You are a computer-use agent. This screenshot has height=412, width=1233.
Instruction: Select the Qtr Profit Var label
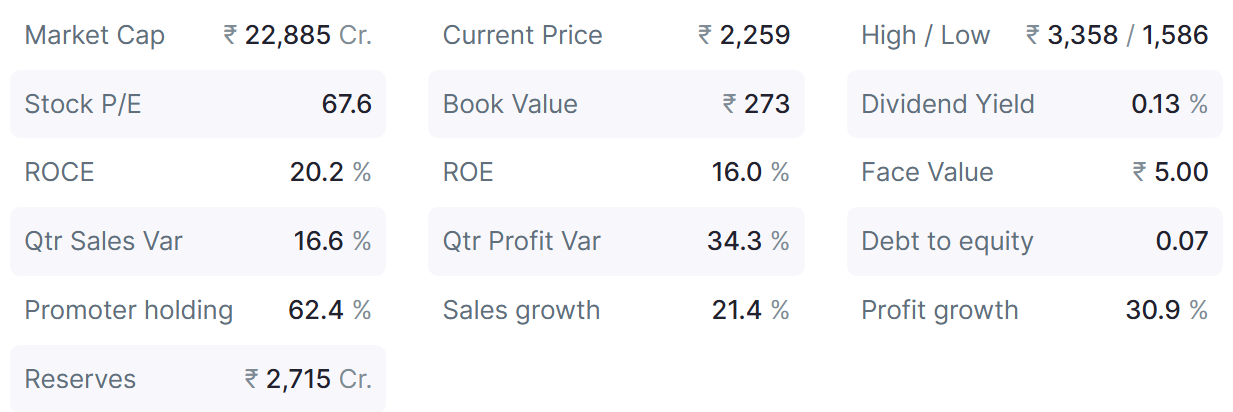[522, 241]
